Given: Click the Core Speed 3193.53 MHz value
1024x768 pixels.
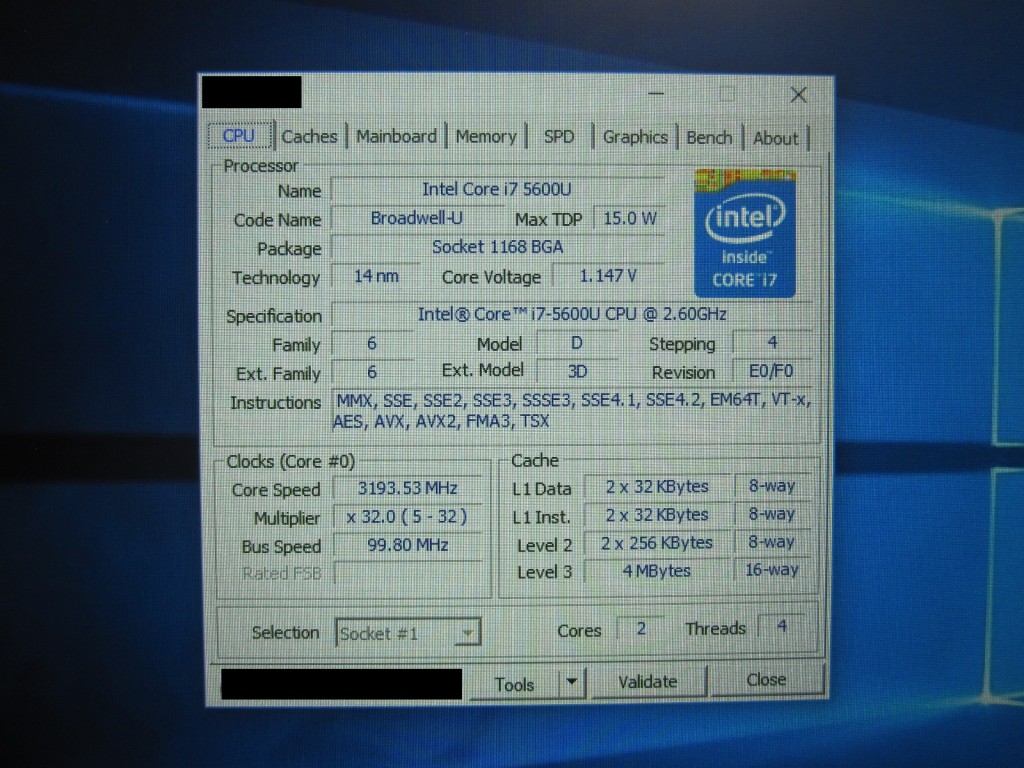Looking at the screenshot, I should point(408,488).
